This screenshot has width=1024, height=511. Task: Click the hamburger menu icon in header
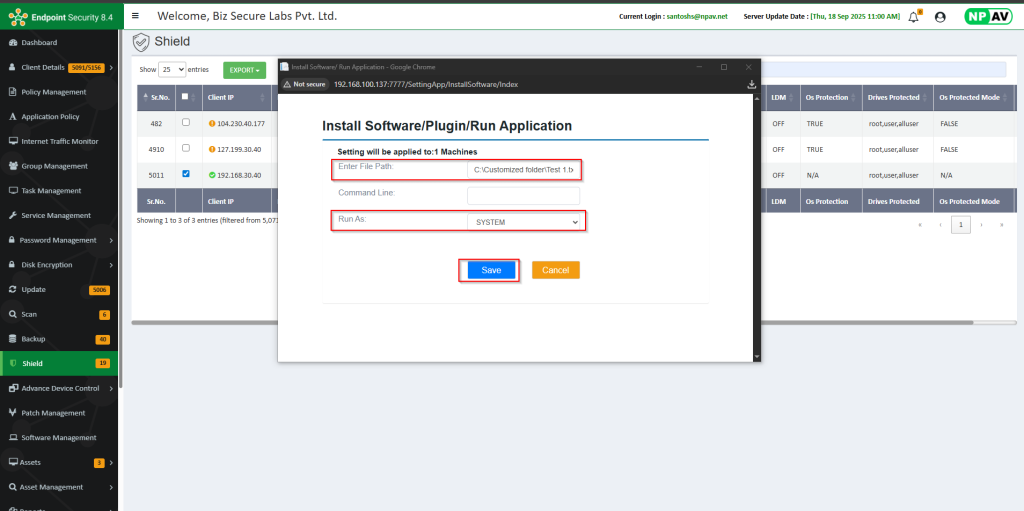(135, 16)
